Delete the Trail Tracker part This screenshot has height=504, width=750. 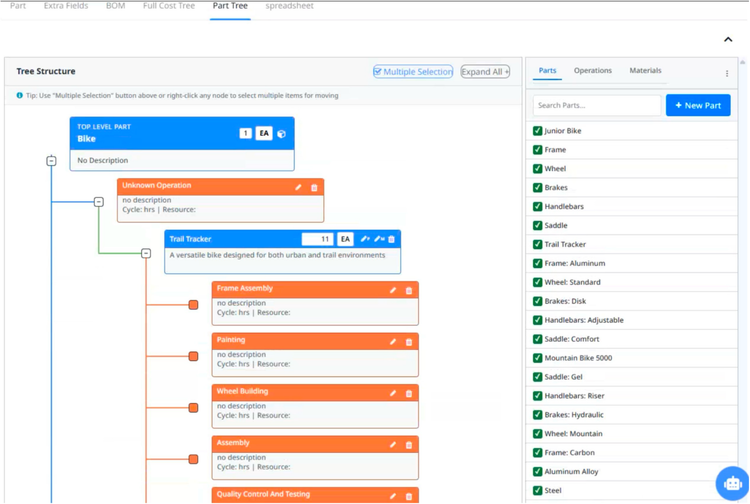coord(392,239)
